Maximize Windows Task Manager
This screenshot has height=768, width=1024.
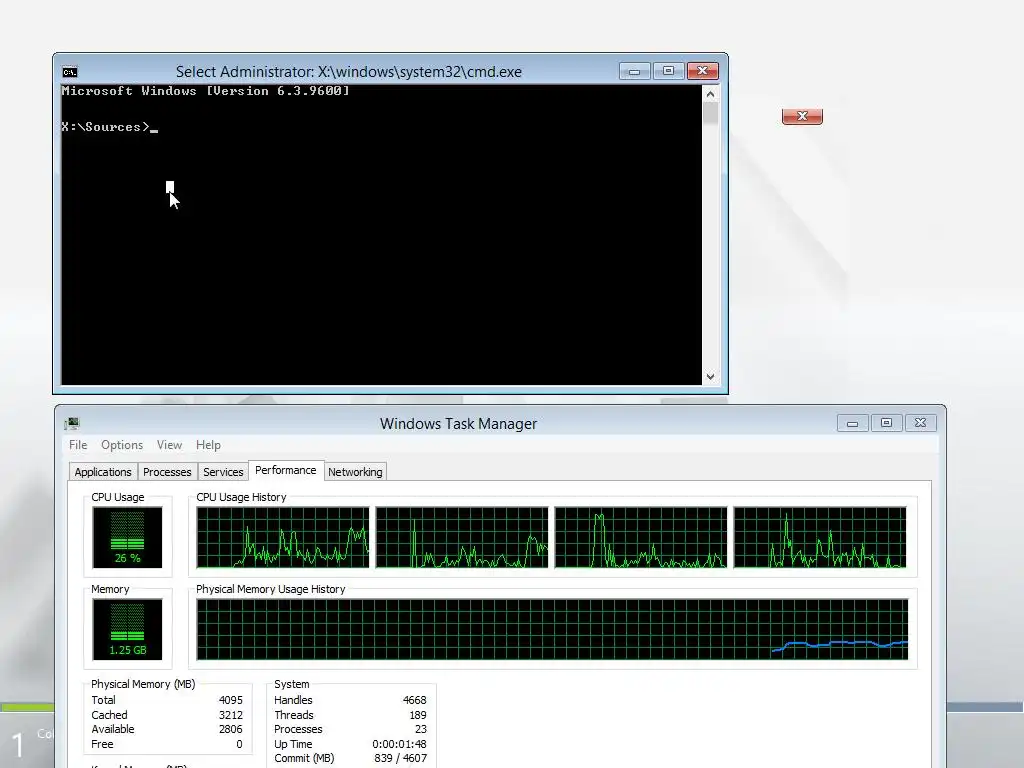[x=886, y=423]
